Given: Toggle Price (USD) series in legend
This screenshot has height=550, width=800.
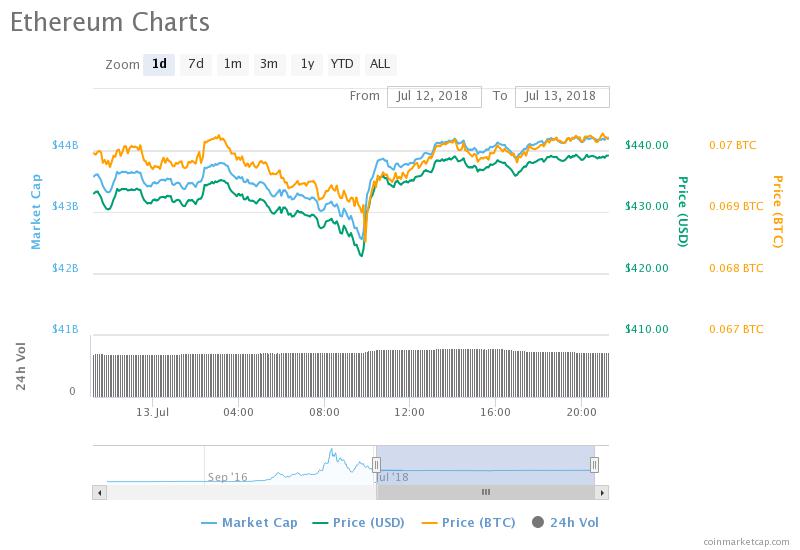Looking at the screenshot, I should pos(358,522).
